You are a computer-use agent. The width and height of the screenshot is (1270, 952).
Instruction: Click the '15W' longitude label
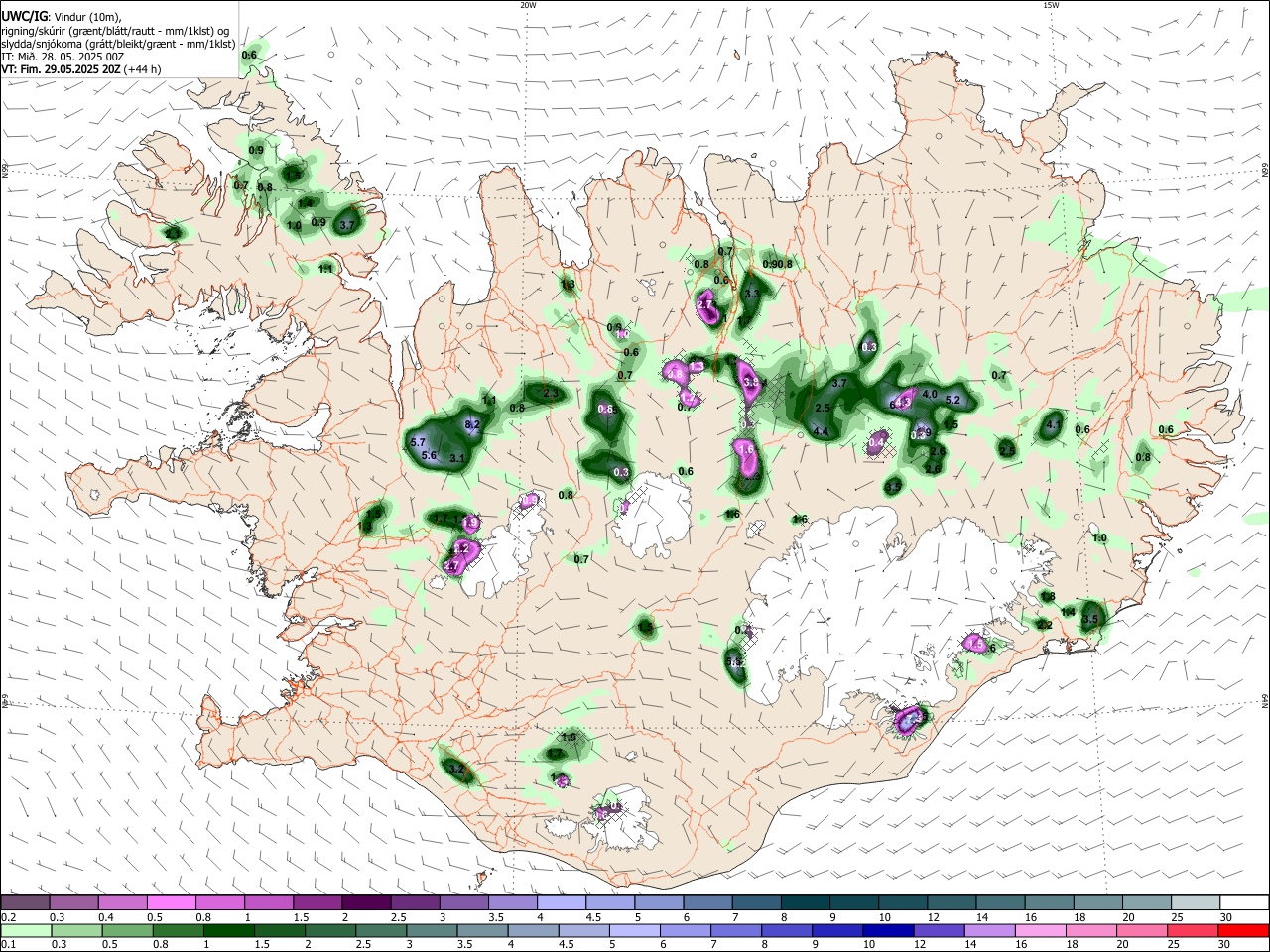point(1051,5)
